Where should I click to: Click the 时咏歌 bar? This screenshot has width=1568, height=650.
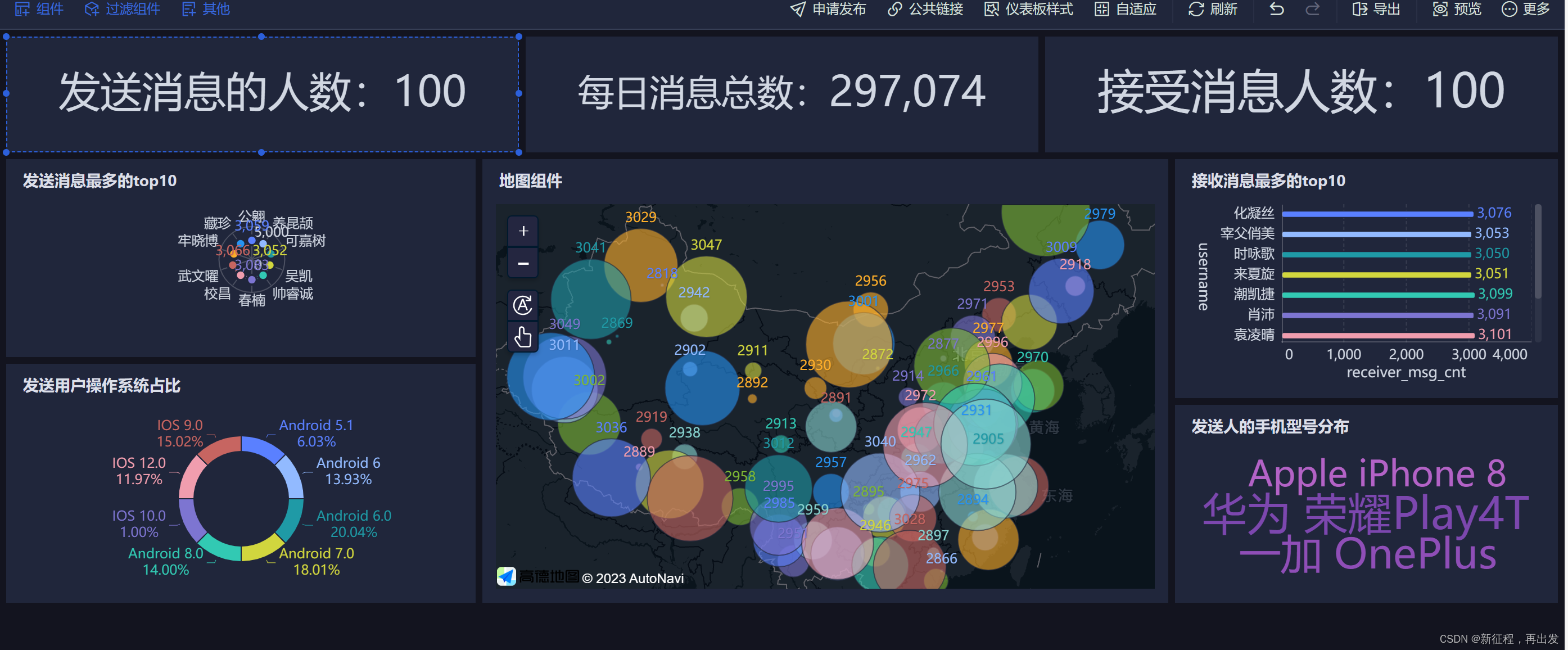1377,254
